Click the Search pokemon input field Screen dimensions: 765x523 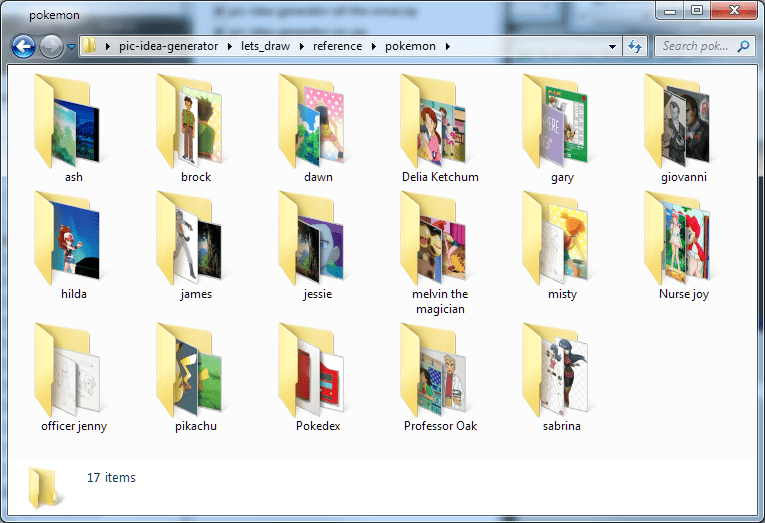(x=696, y=46)
